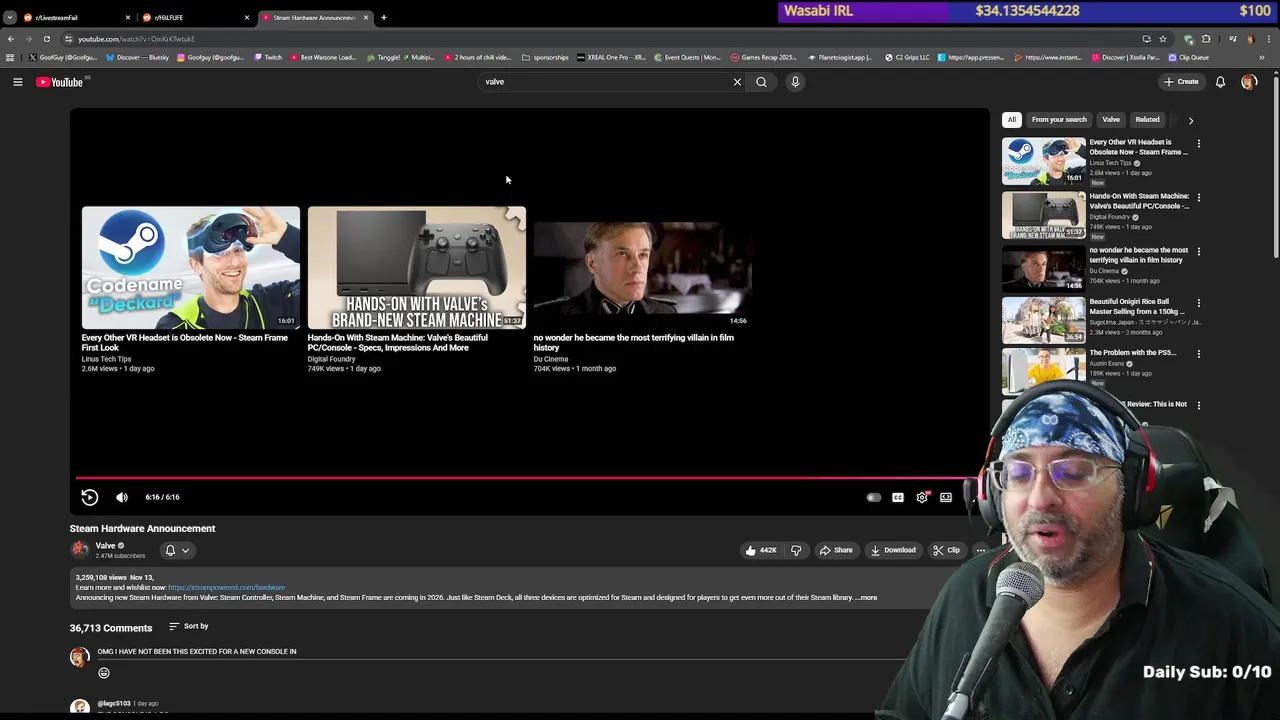This screenshot has width=1280, height=720.
Task: Clear the 'valve' search text
Action: click(737, 82)
